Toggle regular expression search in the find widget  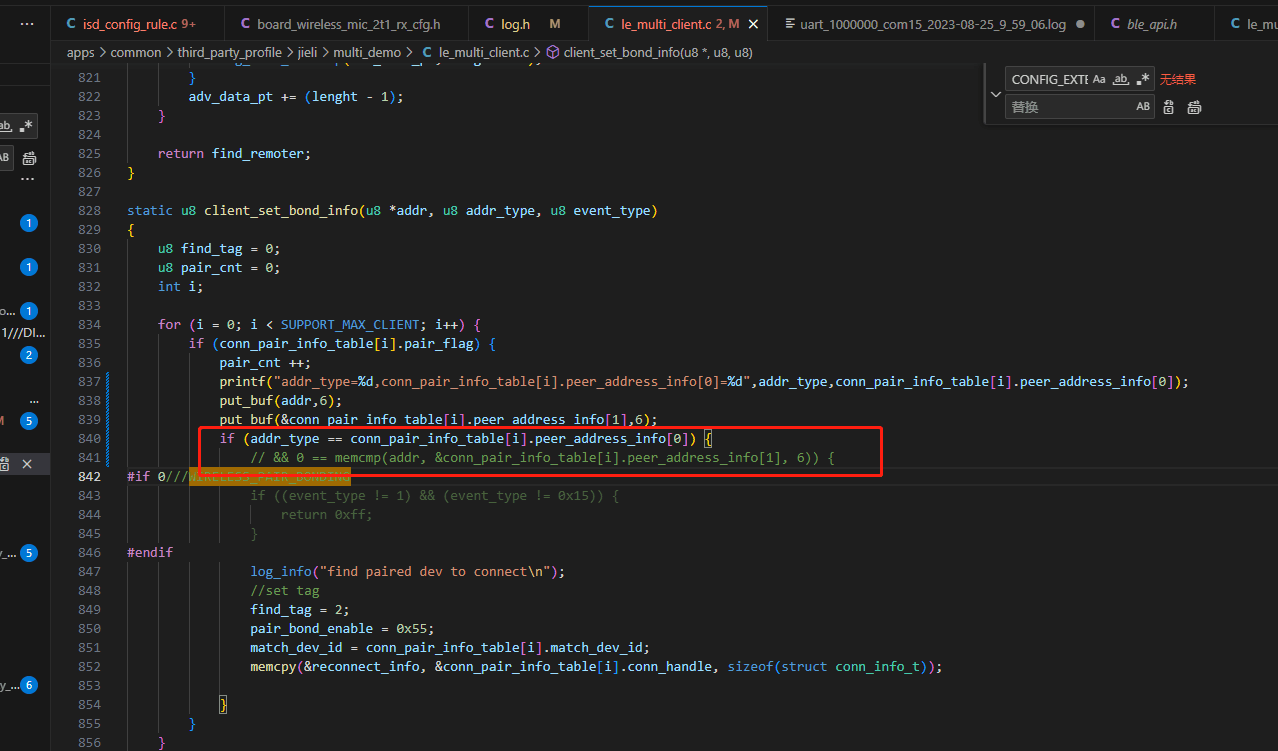(1143, 79)
